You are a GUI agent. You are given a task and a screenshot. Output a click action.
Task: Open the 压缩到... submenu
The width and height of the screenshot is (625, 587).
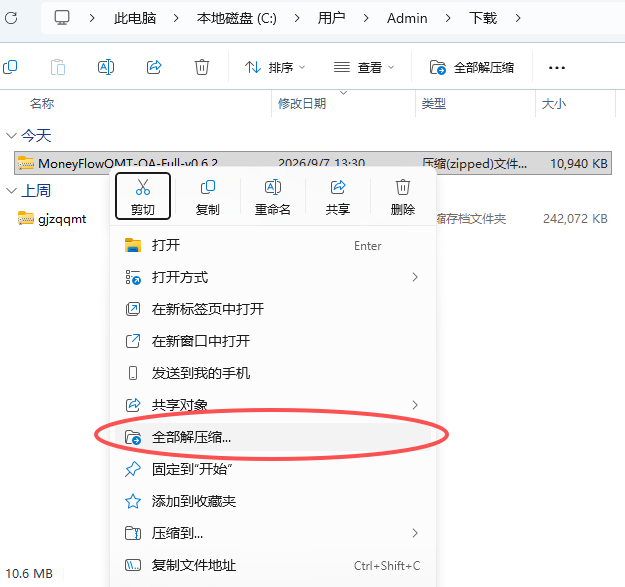pos(273,533)
